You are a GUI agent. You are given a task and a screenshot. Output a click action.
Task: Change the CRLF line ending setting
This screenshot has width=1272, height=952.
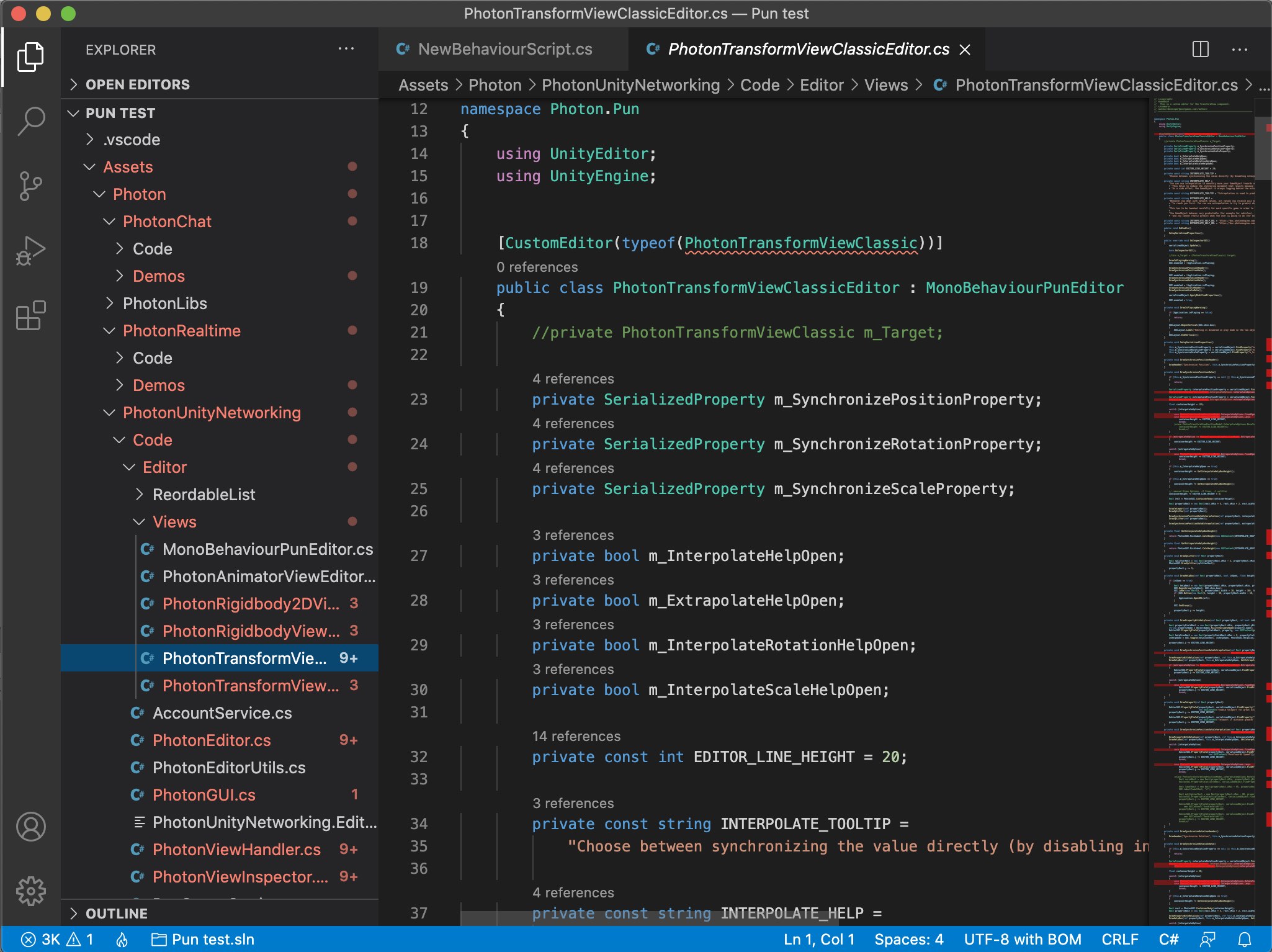click(x=1120, y=939)
